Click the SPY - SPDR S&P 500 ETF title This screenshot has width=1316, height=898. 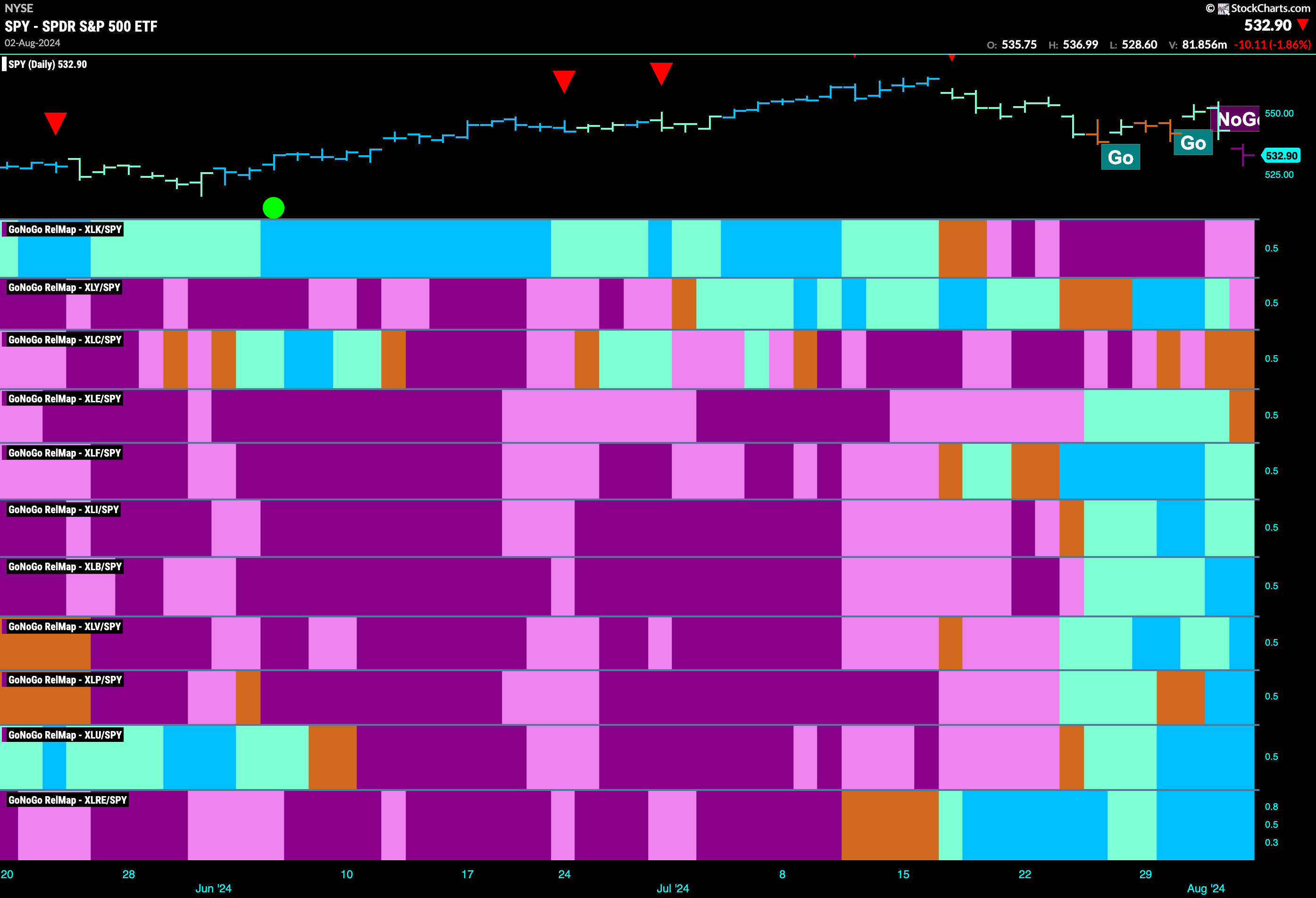click(81, 26)
